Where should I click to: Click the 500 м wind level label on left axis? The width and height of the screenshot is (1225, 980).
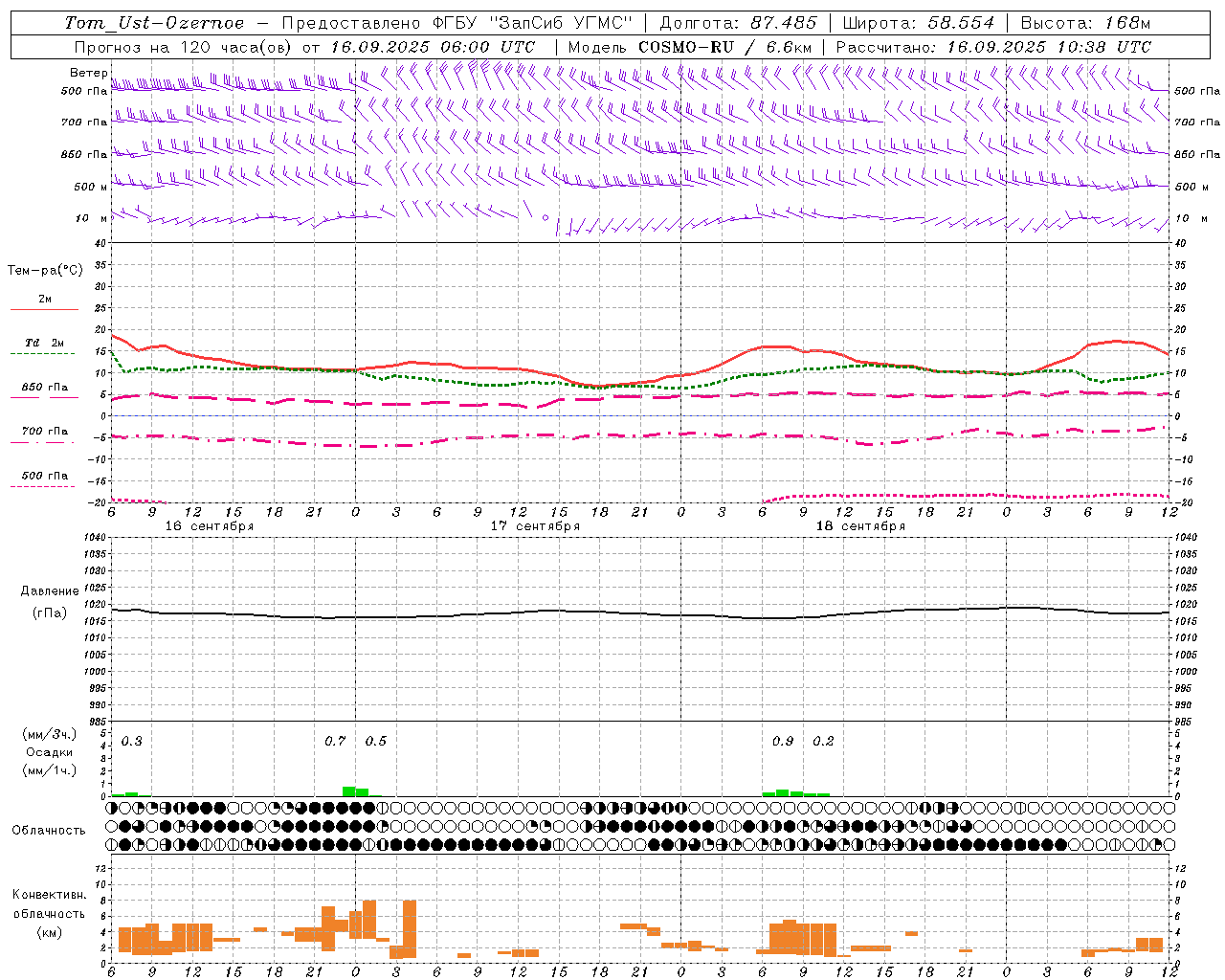tap(91, 188)
